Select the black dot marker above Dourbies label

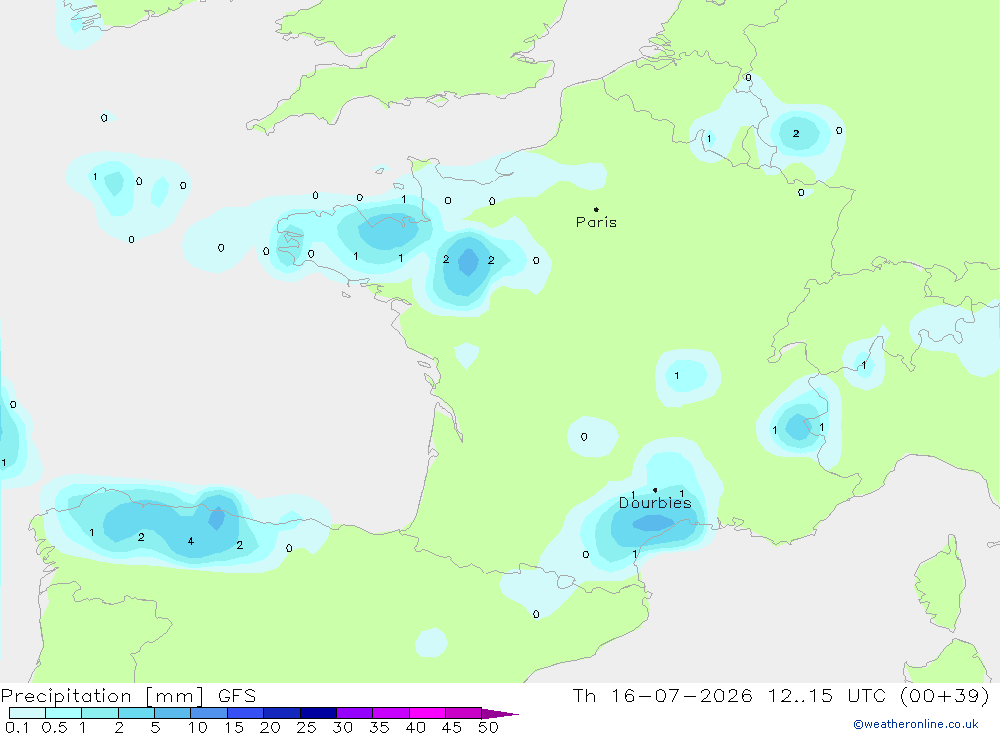[655, 490]
